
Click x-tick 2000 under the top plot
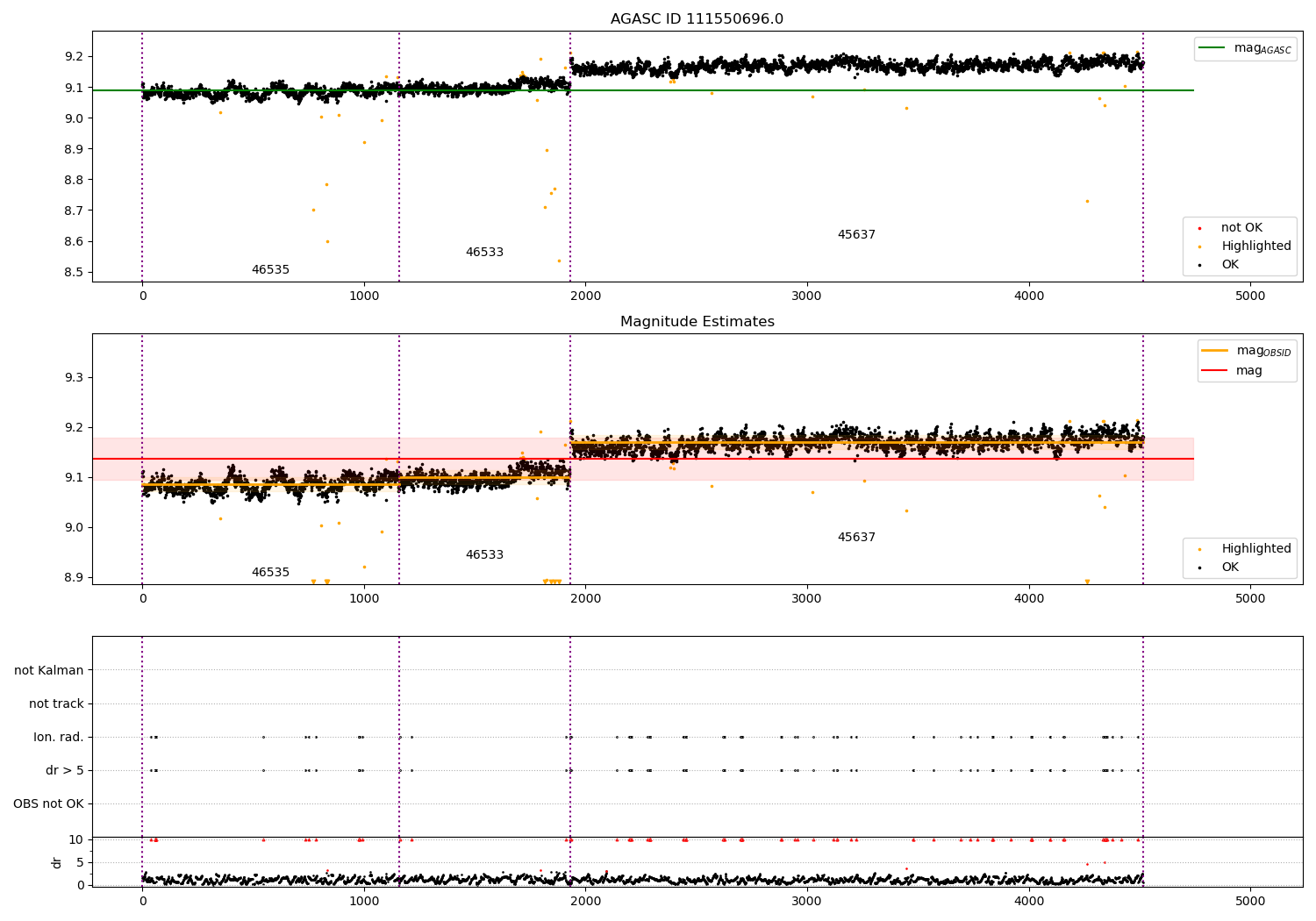point(585,296)
